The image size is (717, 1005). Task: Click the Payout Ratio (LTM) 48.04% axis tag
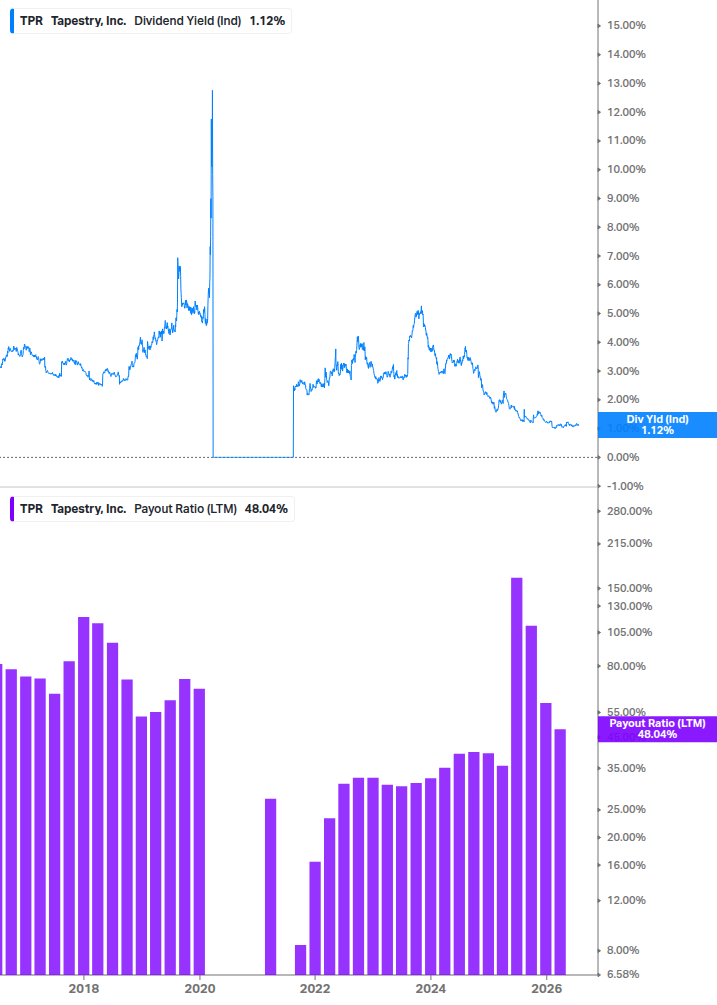tap(657, 729)
